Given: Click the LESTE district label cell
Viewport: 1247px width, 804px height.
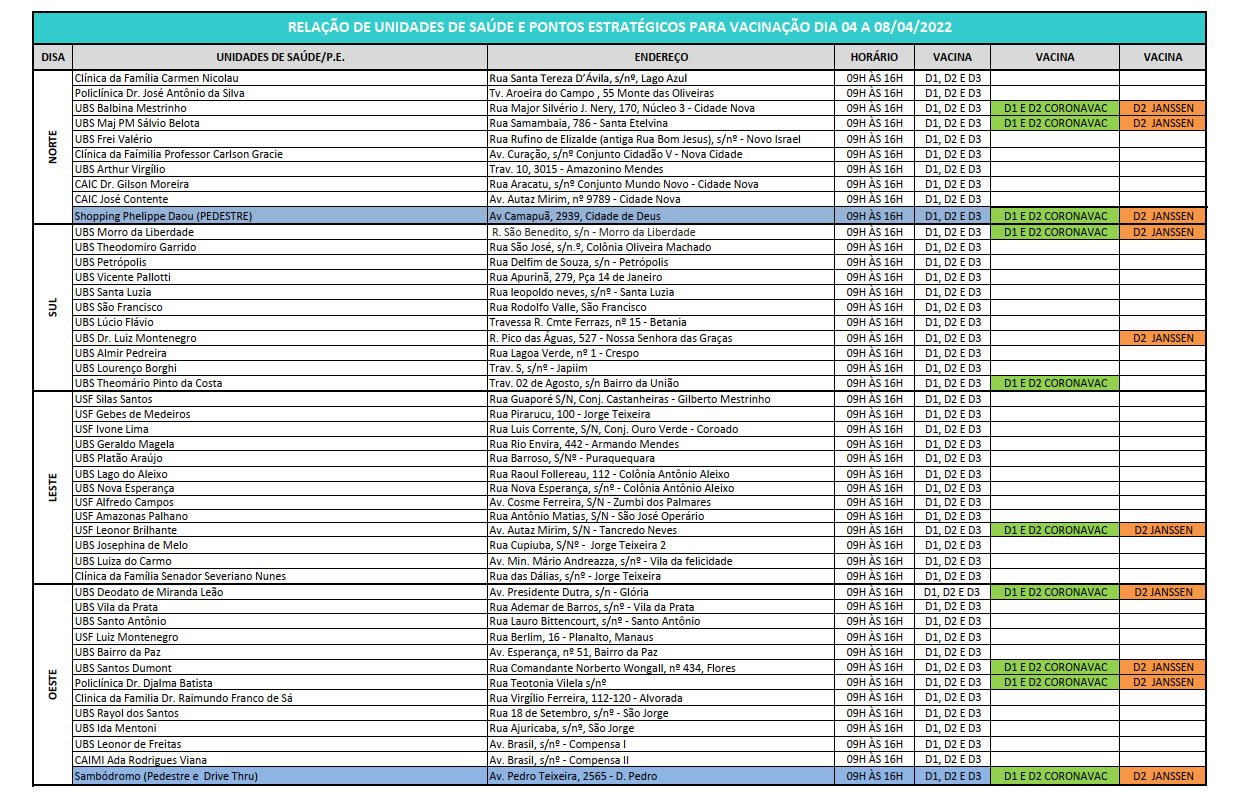Looking at the screenshot, I should [53, 487].
